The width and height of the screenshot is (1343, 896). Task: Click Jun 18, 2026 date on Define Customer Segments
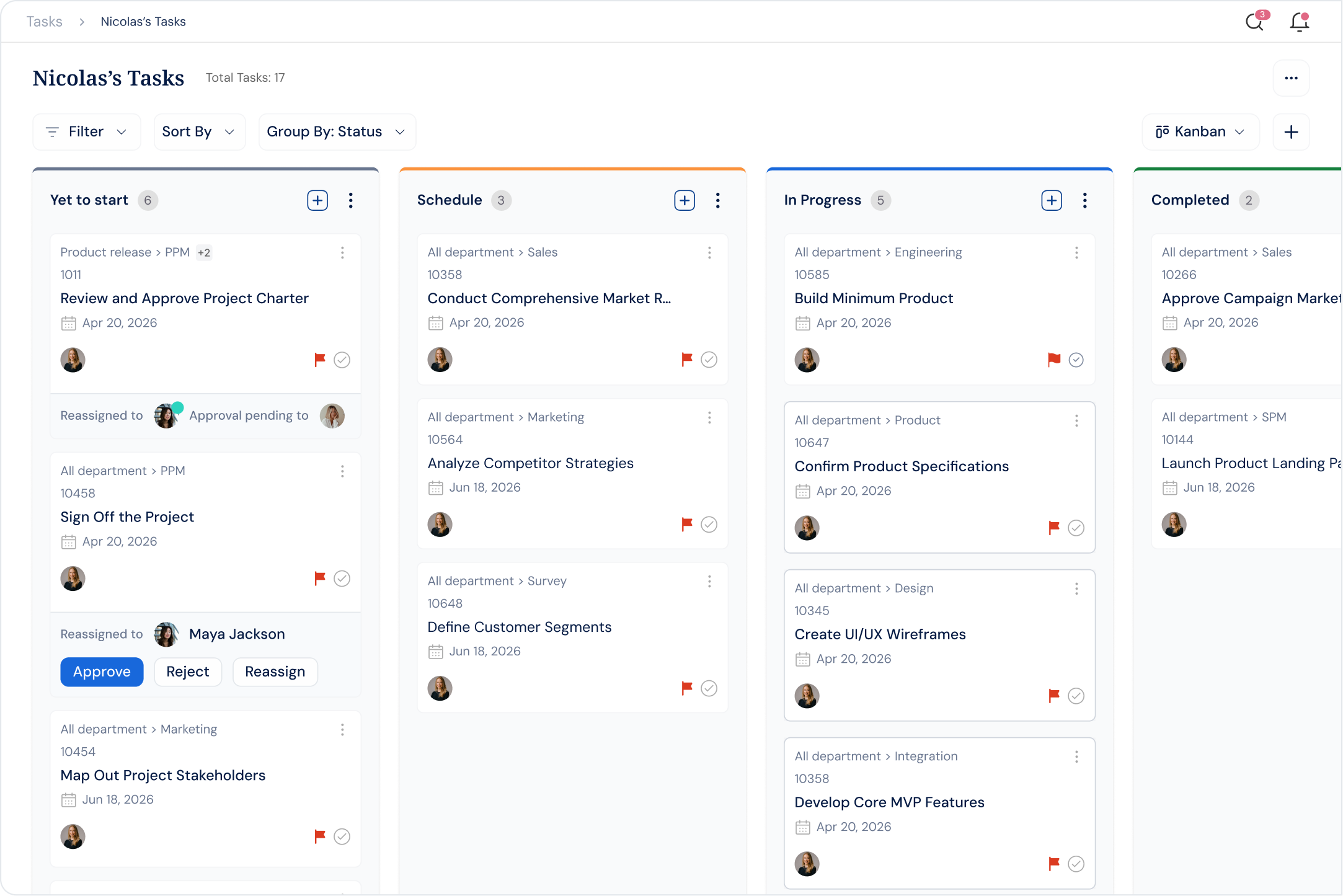[485, 651]
